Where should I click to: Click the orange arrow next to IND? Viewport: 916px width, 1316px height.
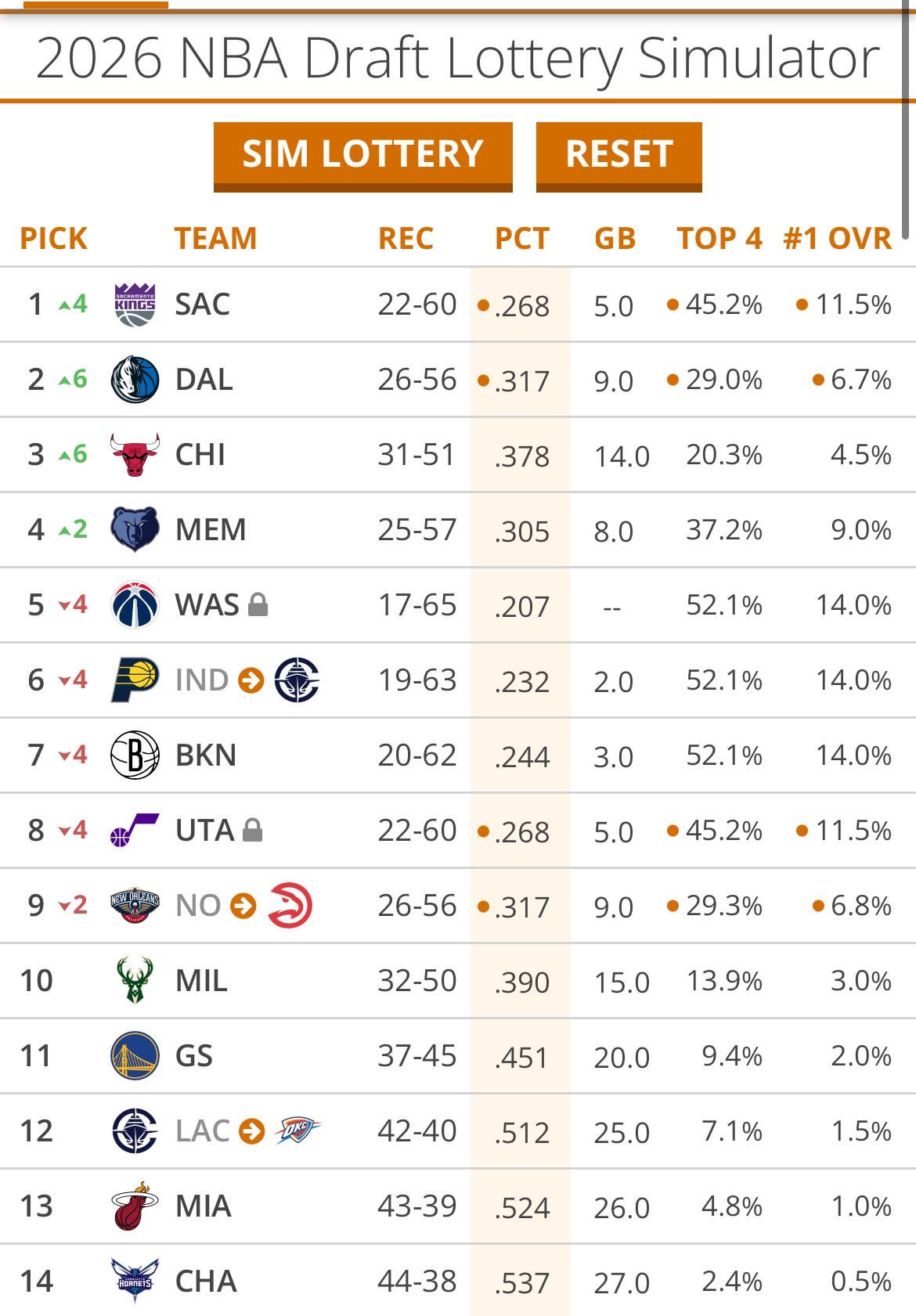coord(251,680)
